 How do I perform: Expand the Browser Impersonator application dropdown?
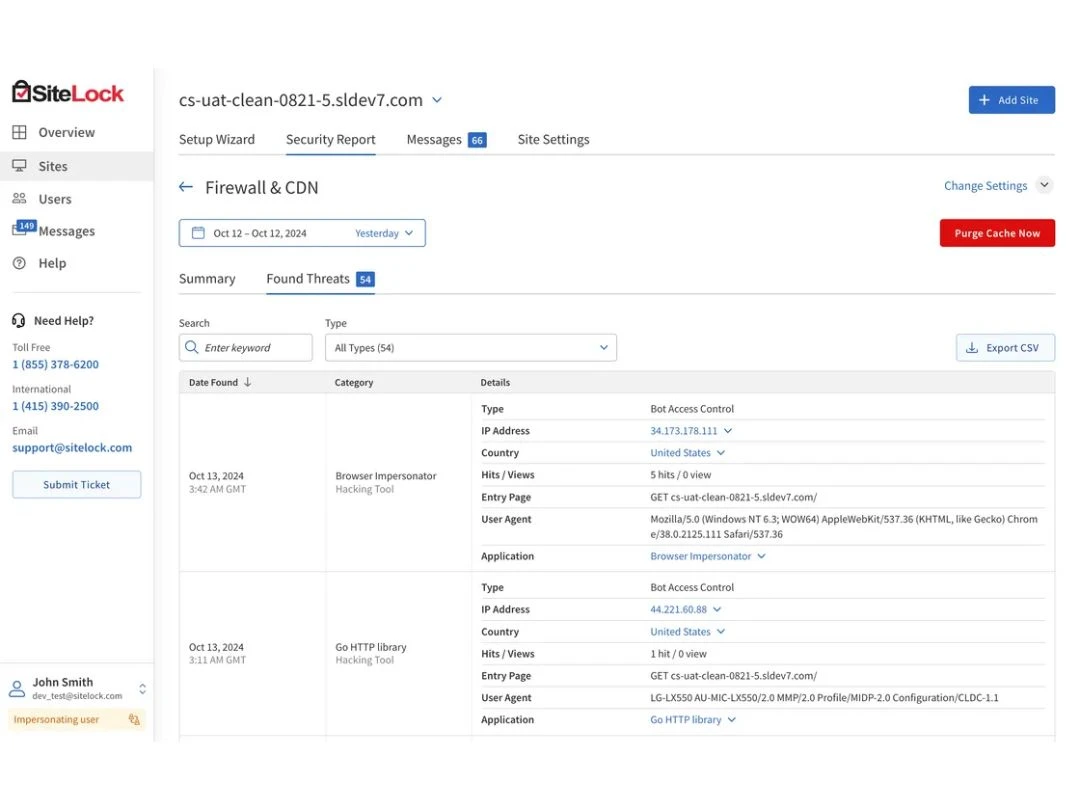click(x=761, y=556)
